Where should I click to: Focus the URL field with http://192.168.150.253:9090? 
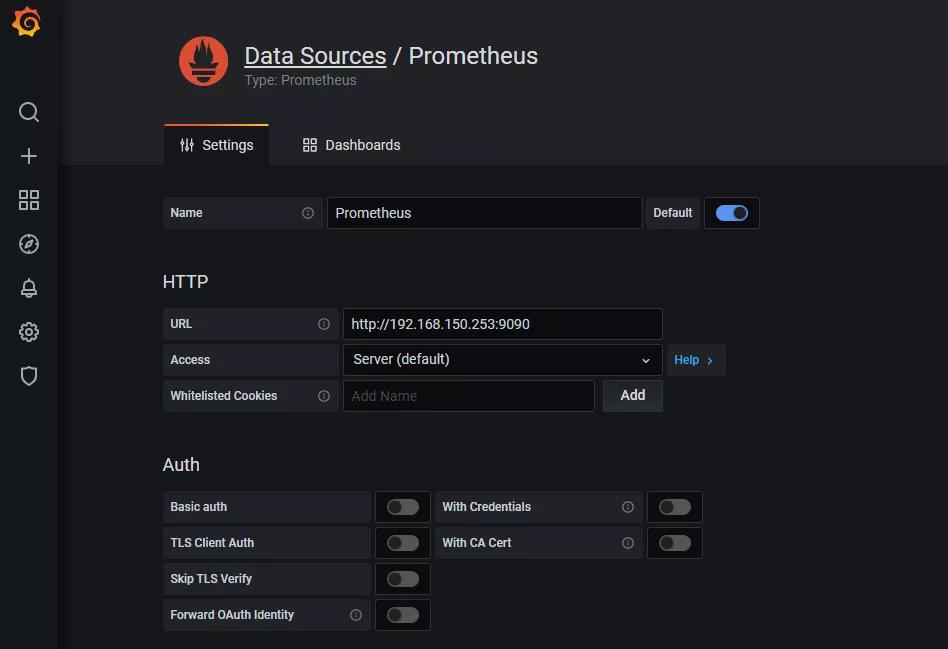[502, 324]
